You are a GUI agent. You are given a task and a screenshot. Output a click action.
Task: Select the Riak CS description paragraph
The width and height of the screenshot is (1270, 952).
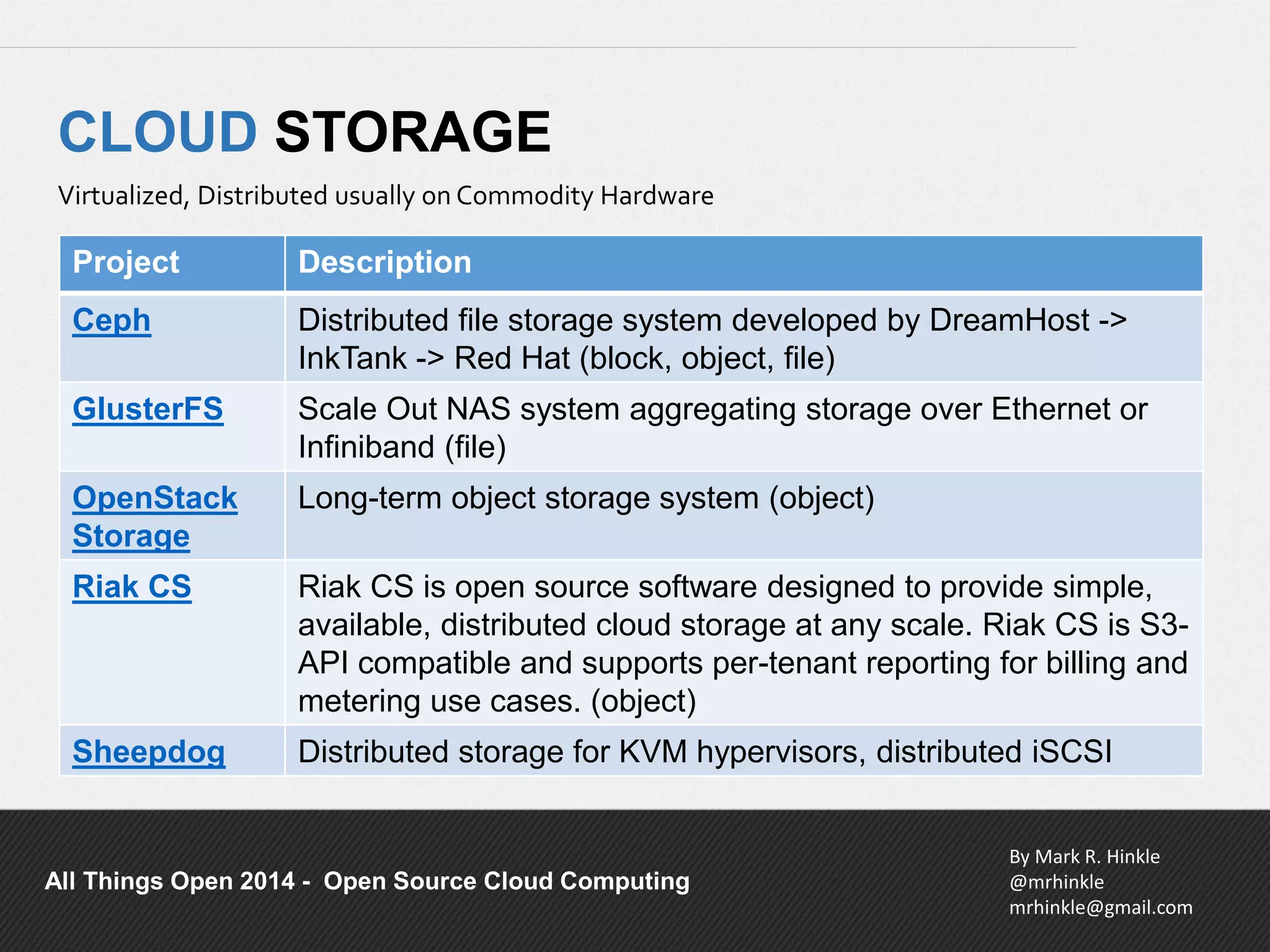743,643
